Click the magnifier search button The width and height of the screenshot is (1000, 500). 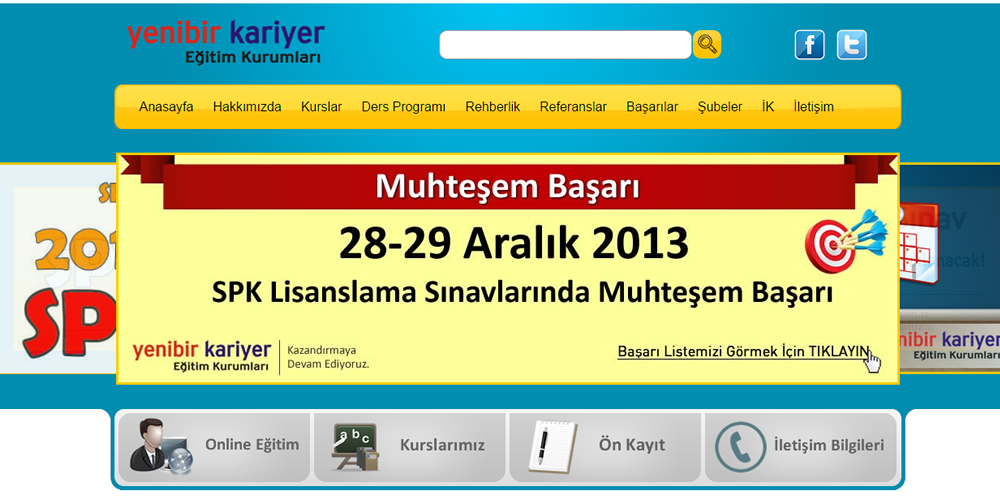[707, 44]
